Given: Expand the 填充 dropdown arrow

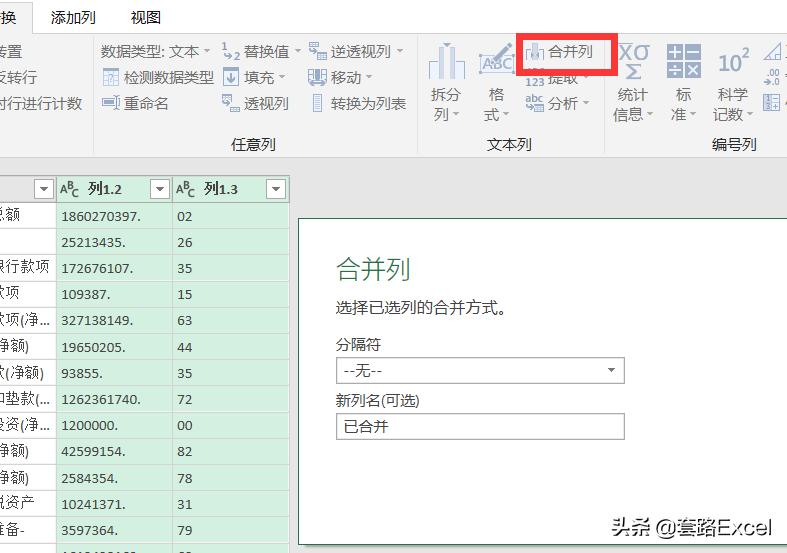Looking at the screenshot, I should [x=282, y=77].
